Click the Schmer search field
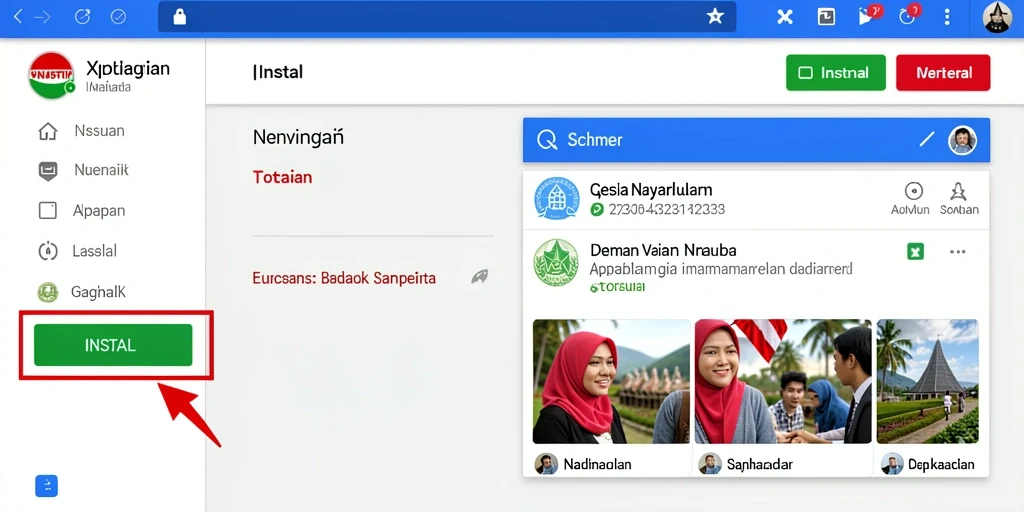The width and height of the screenshot is (1024, 512). point(756,140)
